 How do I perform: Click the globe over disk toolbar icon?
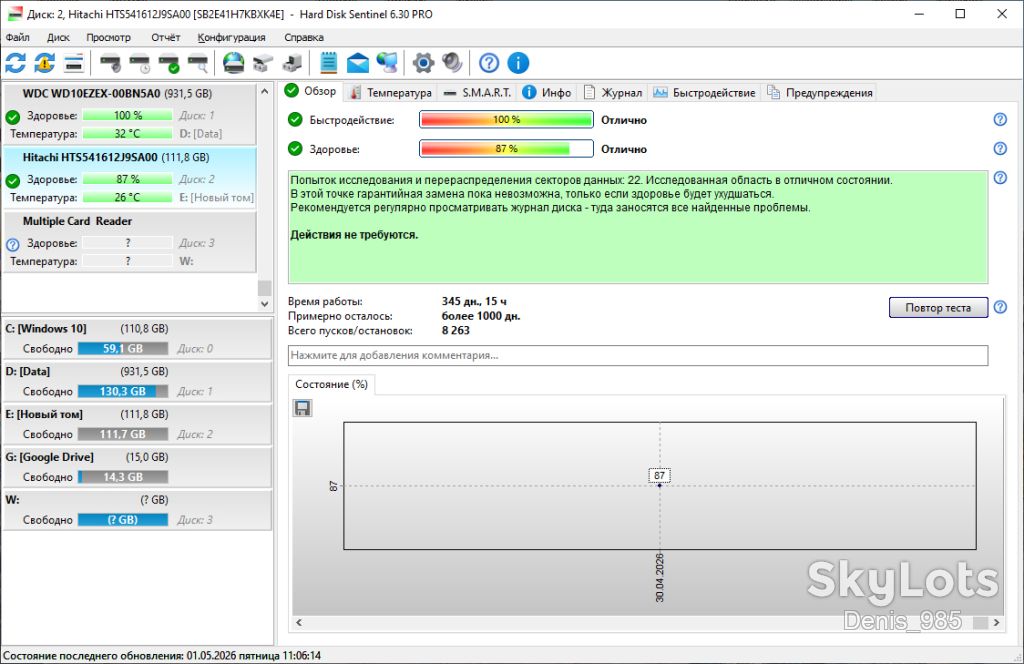click(233, 63)
